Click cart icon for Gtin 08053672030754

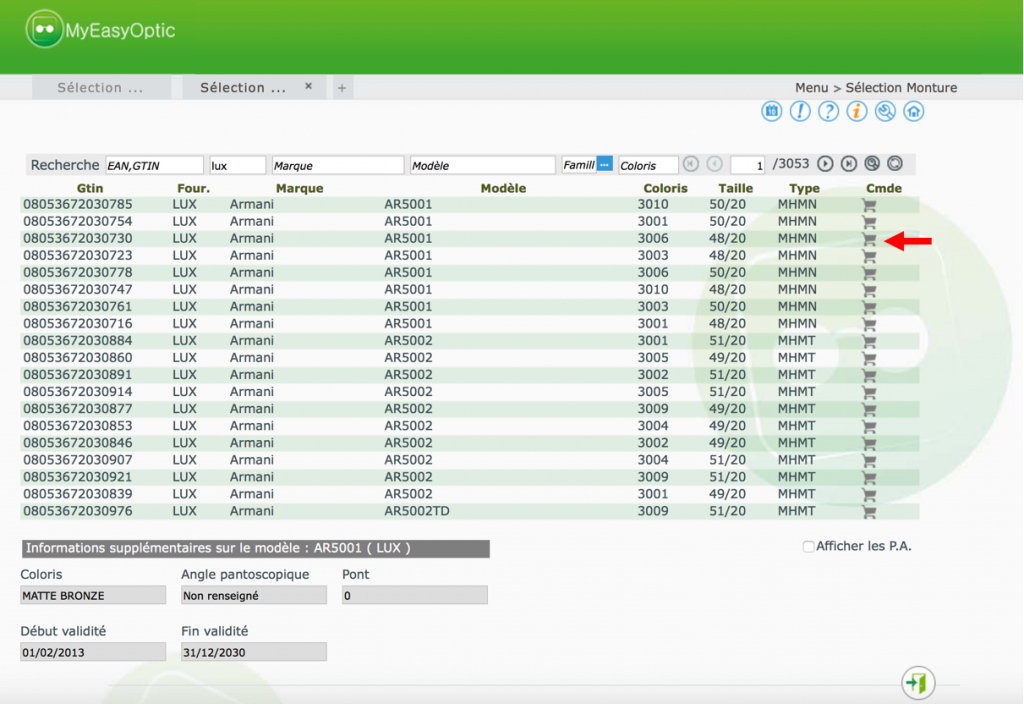(869, 221)
